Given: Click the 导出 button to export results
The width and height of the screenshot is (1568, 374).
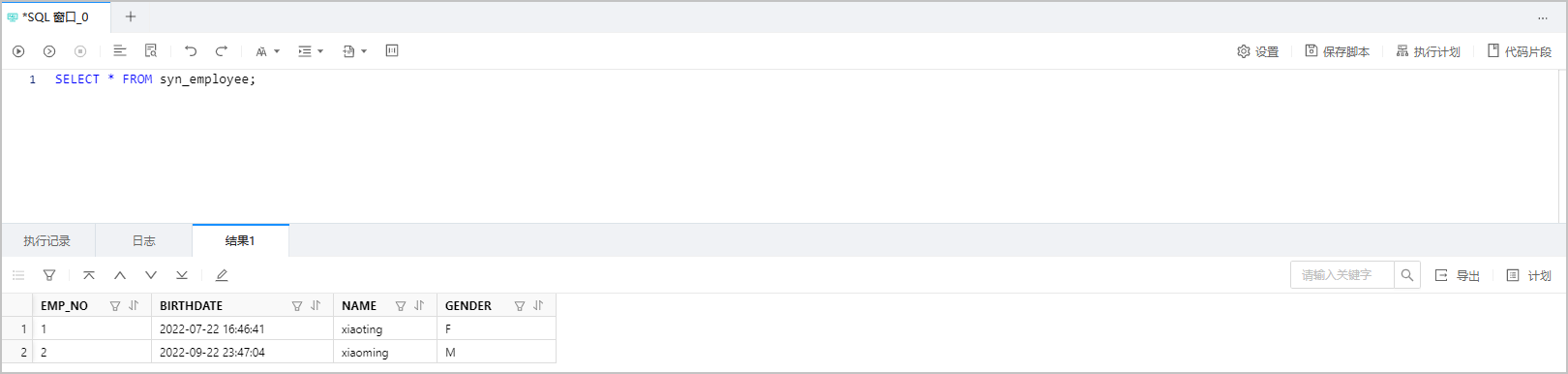Looking at the screenshot, I should [x=1457, y=275].
